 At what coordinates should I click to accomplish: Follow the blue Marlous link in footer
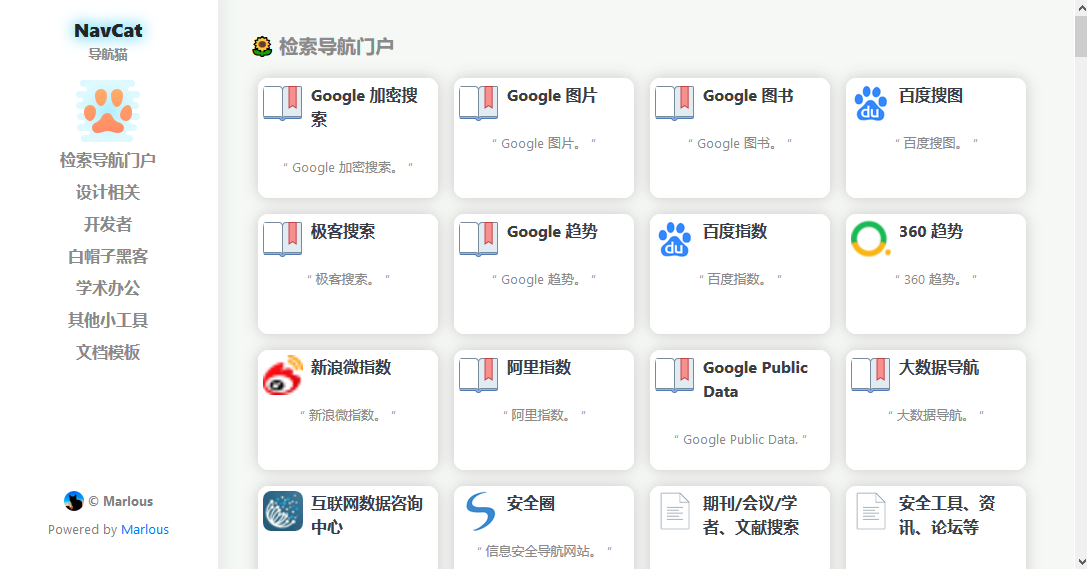(x=145, y=529)
